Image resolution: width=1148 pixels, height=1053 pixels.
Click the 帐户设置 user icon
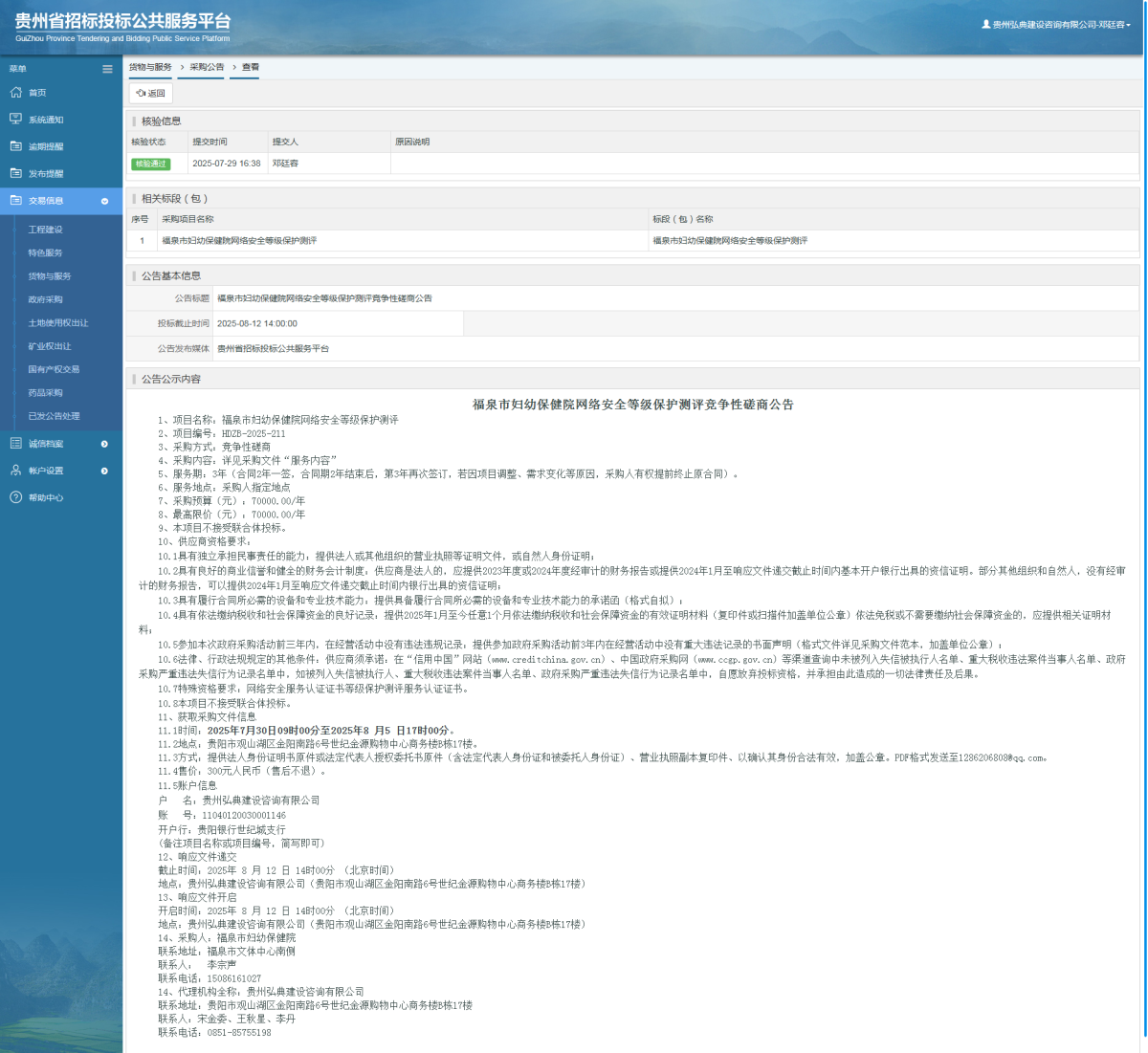15,471
